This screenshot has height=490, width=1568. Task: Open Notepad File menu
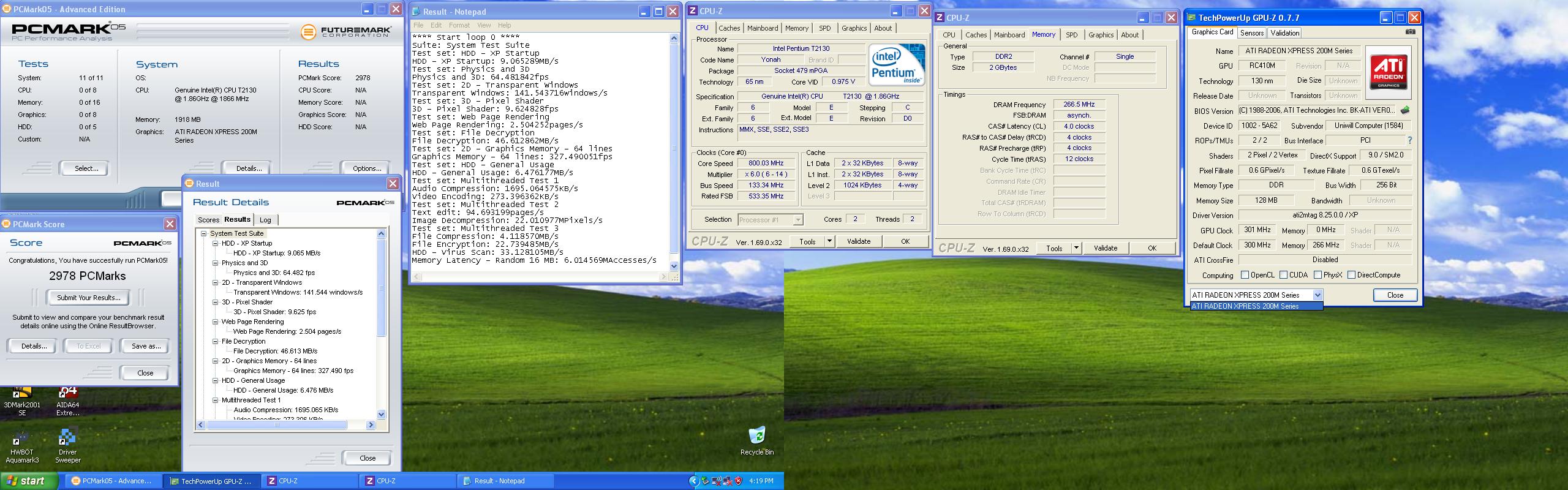tap(418, 25)
